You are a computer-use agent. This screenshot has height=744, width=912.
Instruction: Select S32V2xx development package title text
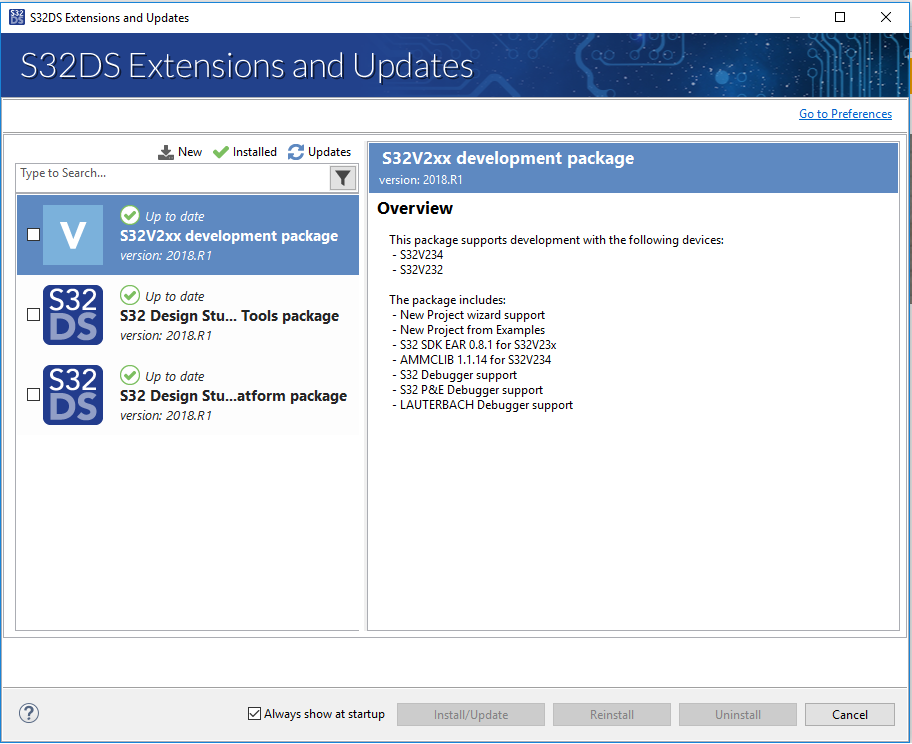click(229, 236)
